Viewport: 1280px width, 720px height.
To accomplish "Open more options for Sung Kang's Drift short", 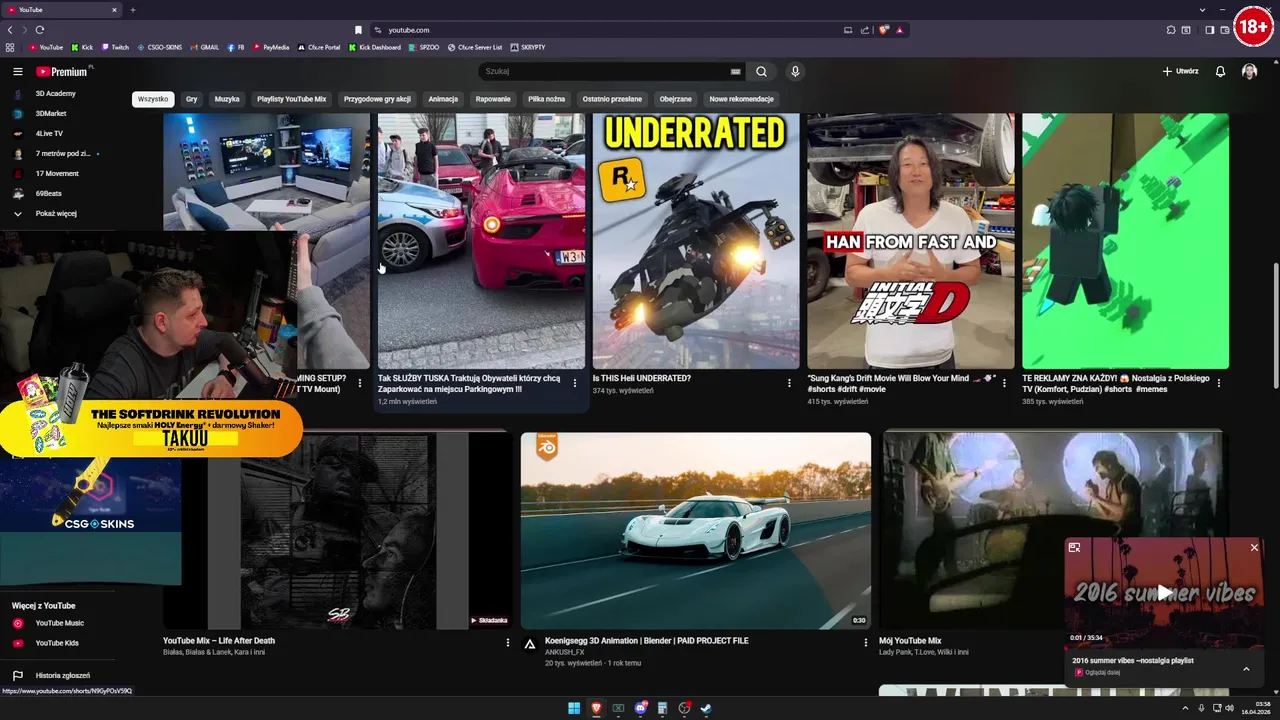I will (x=1004, y=383).
